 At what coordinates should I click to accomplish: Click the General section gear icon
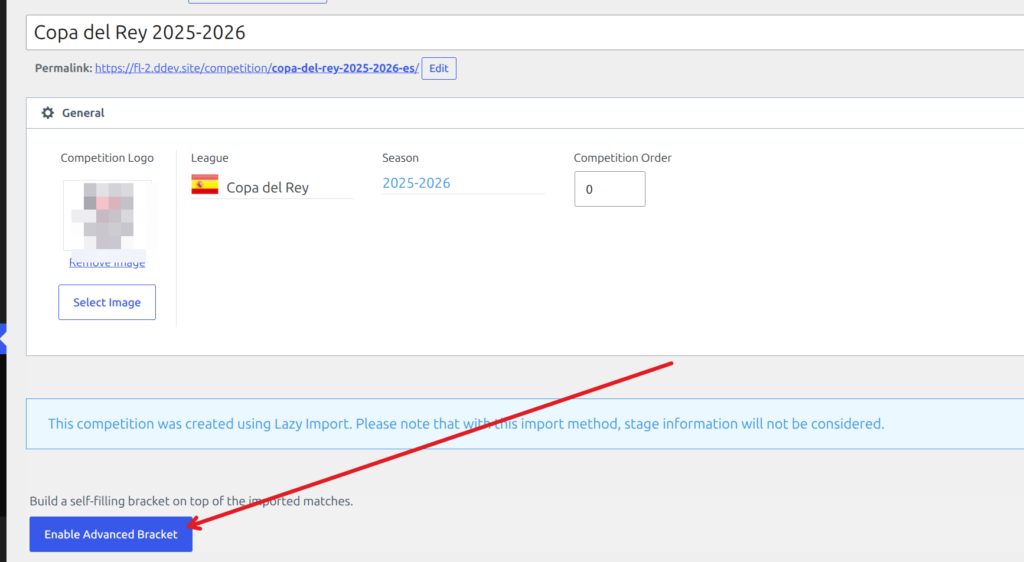(48, 113)
